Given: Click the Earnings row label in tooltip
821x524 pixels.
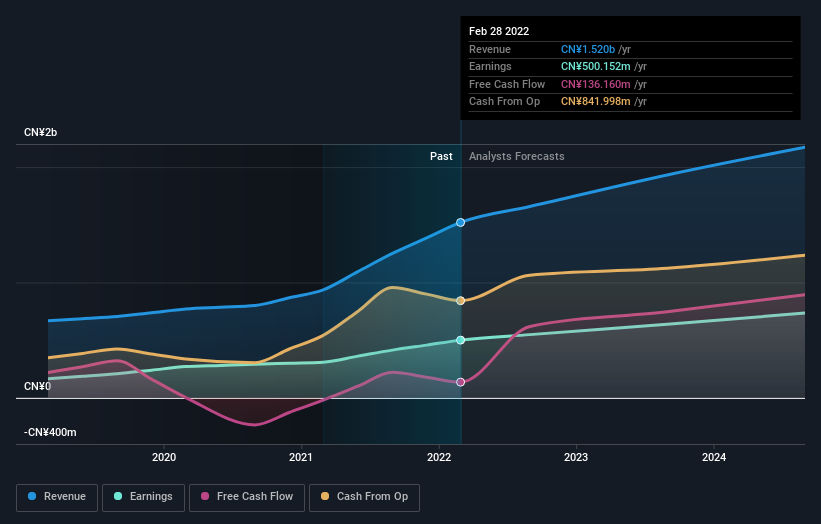Looking at the screenshot, I should 490,66.
